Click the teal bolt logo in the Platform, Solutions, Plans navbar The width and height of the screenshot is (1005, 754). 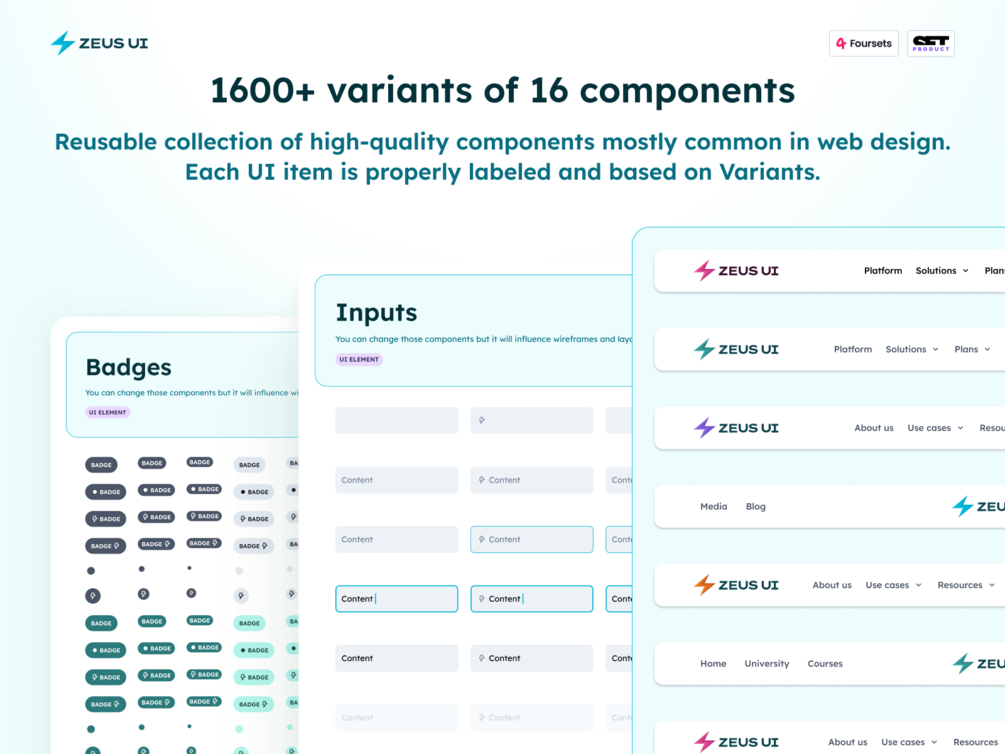coord(736,349)
